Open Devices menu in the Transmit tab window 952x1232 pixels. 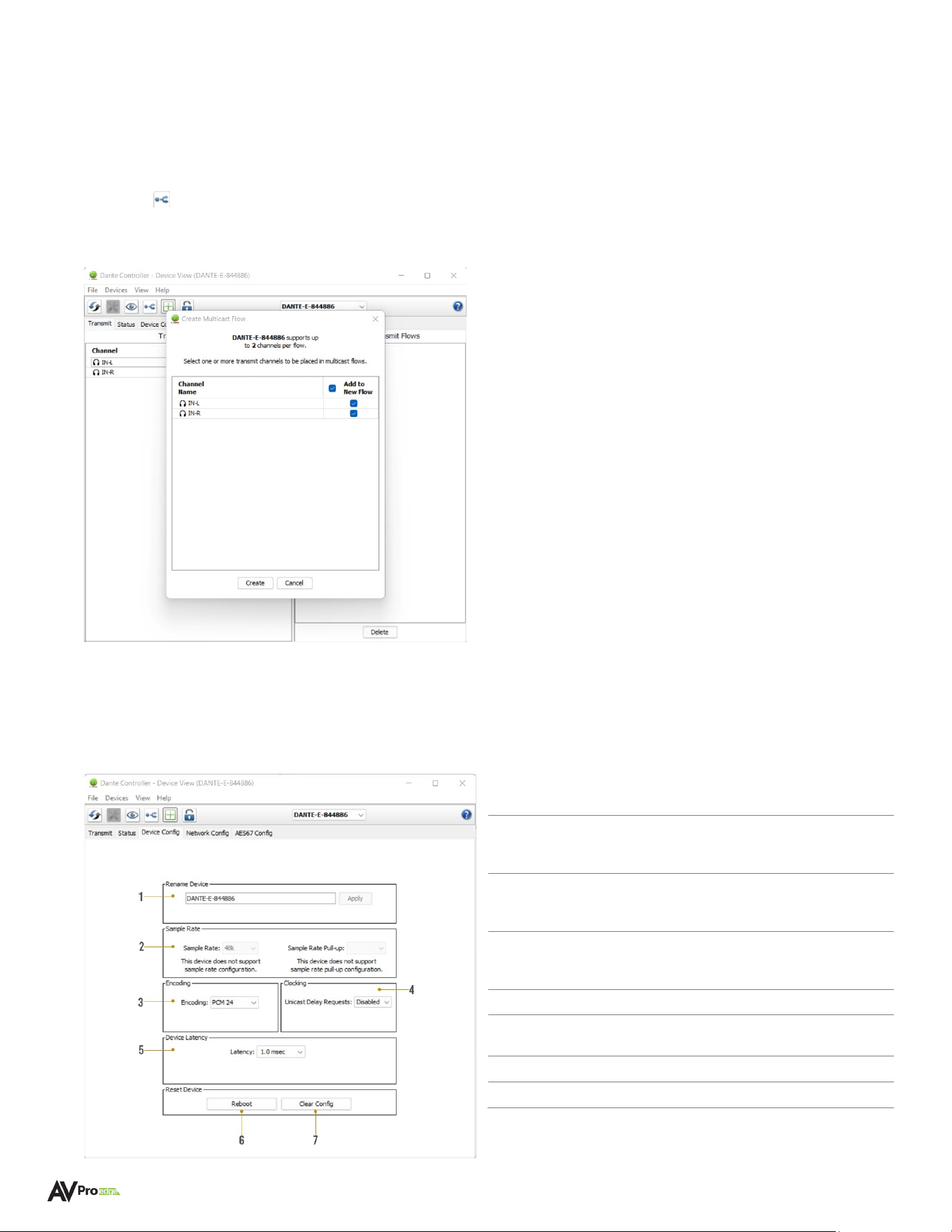(116, 290)
